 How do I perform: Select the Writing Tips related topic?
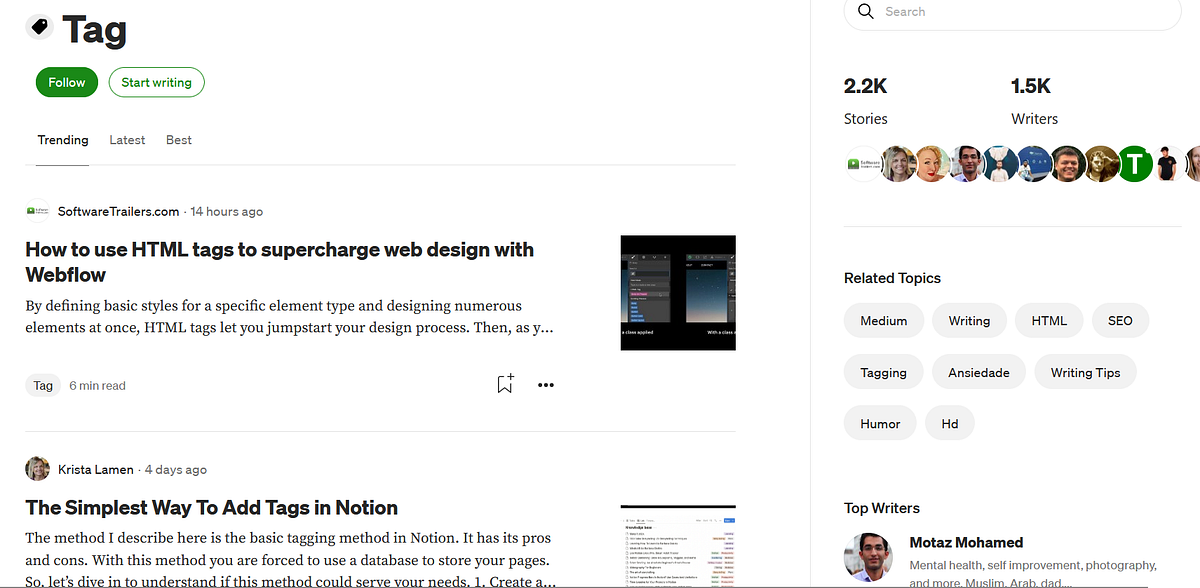click(x=1085, y=372)
